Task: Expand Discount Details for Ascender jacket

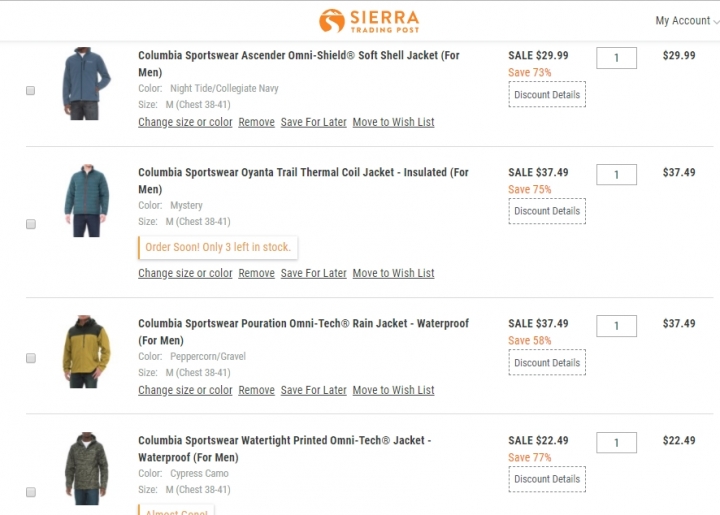Action: (547, 95)
